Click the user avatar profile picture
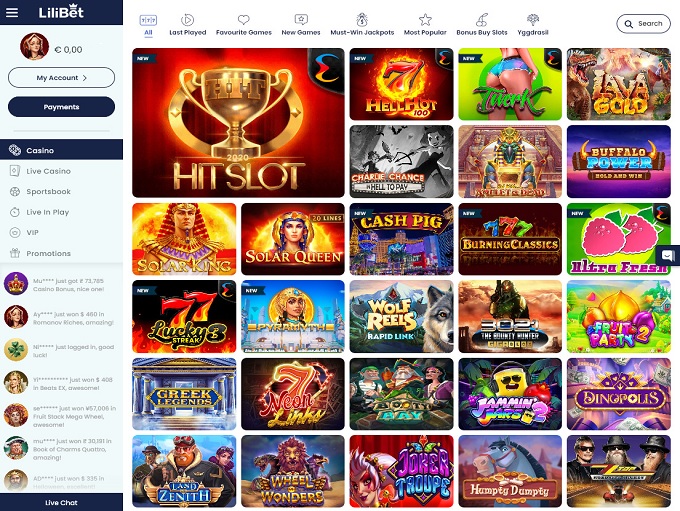The width and height of the screenshot is (680, 511). click(34, 47)
